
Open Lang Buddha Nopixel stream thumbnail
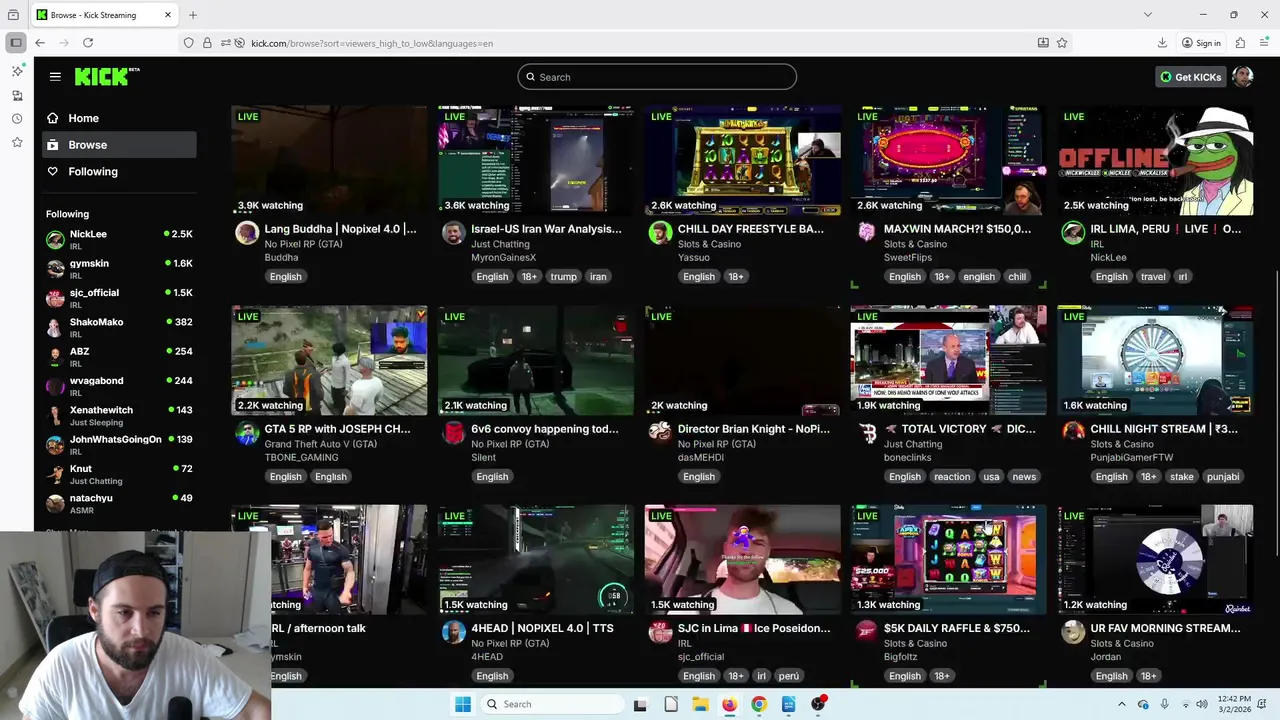click(x=329, y=160)
